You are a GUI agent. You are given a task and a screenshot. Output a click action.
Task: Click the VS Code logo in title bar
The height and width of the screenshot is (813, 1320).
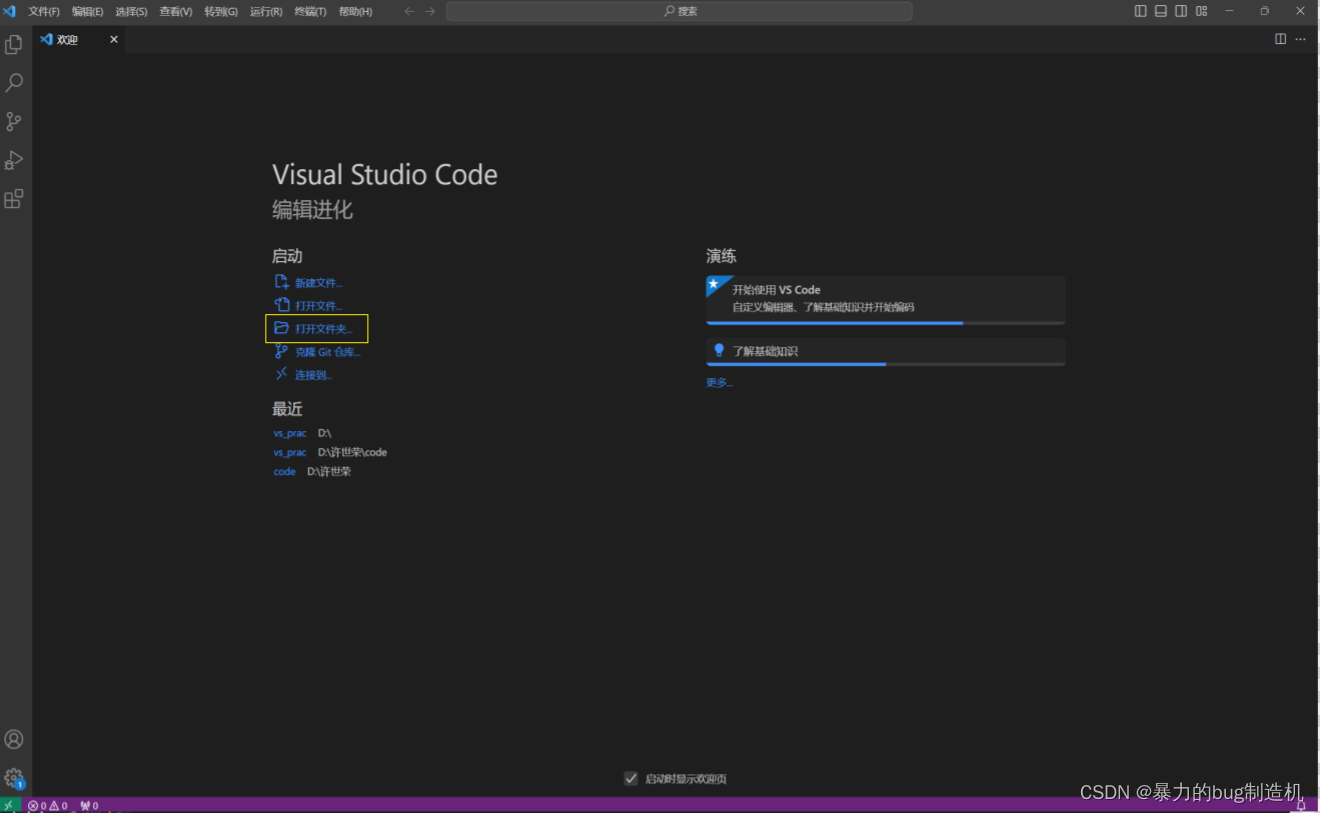[x=10, y=11]
